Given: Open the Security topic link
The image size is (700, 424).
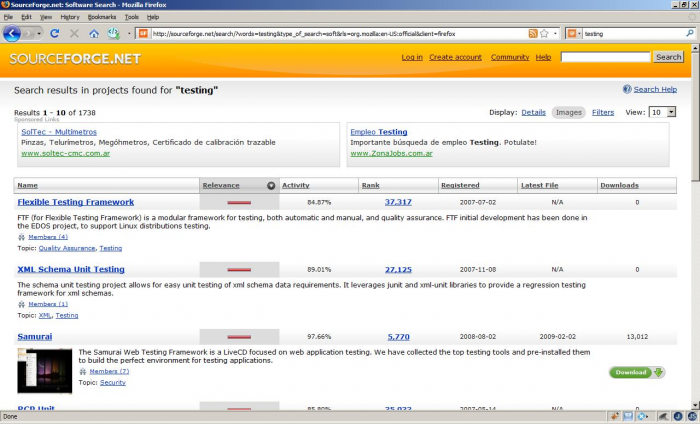Looking at the screenshot, I should 112,382.
